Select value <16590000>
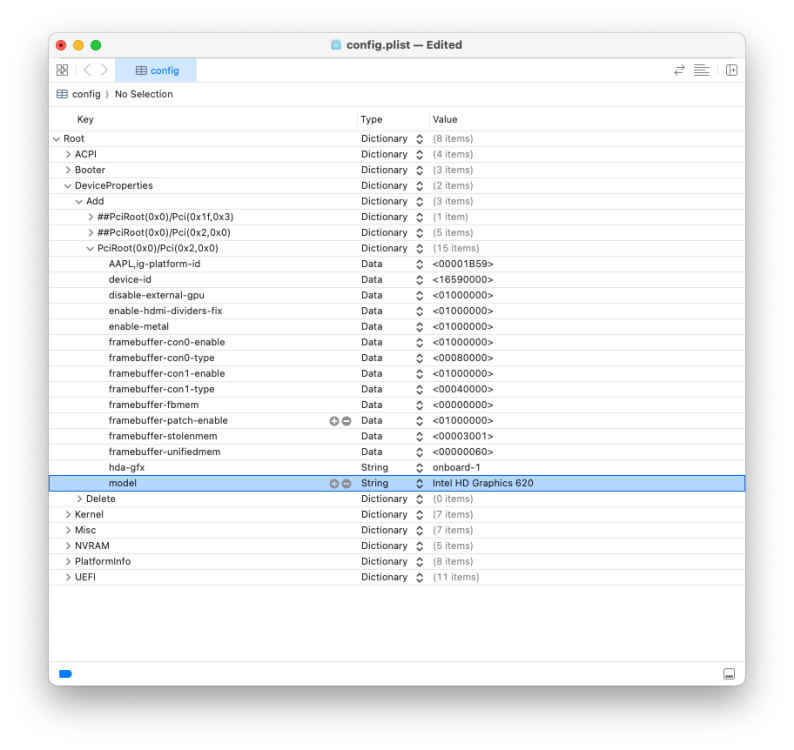Screen dimensions: 794x750 point(463,280)
